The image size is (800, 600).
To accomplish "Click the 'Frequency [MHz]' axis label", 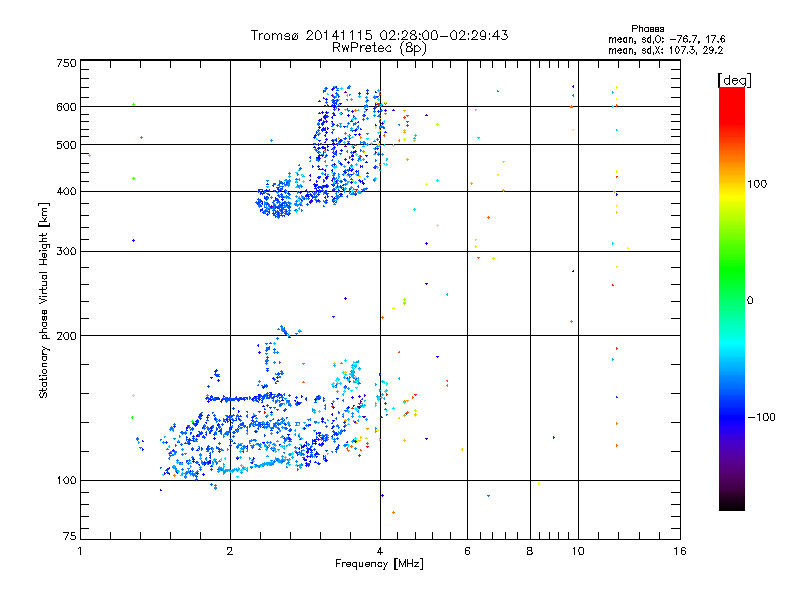I will [x=379, y=564].
